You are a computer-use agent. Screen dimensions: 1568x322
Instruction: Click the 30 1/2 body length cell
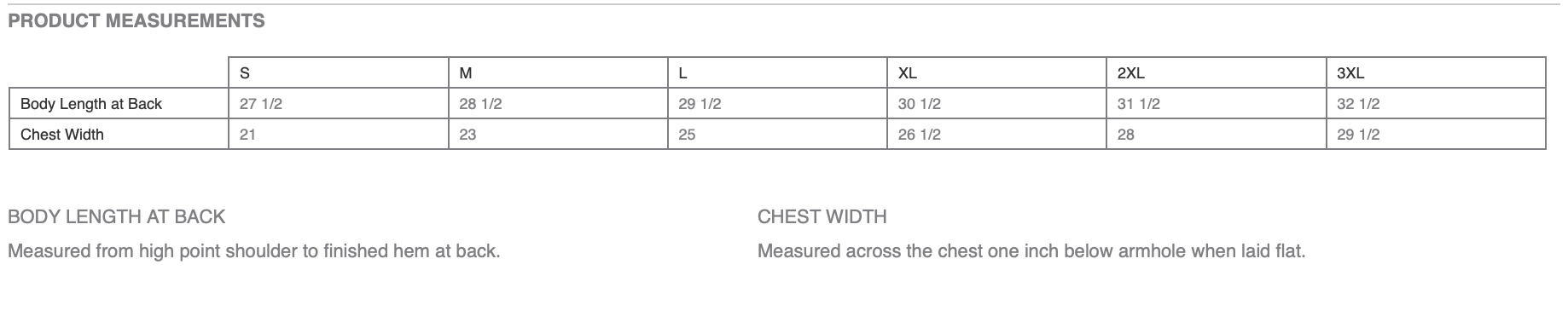click(x=996, y=104)
